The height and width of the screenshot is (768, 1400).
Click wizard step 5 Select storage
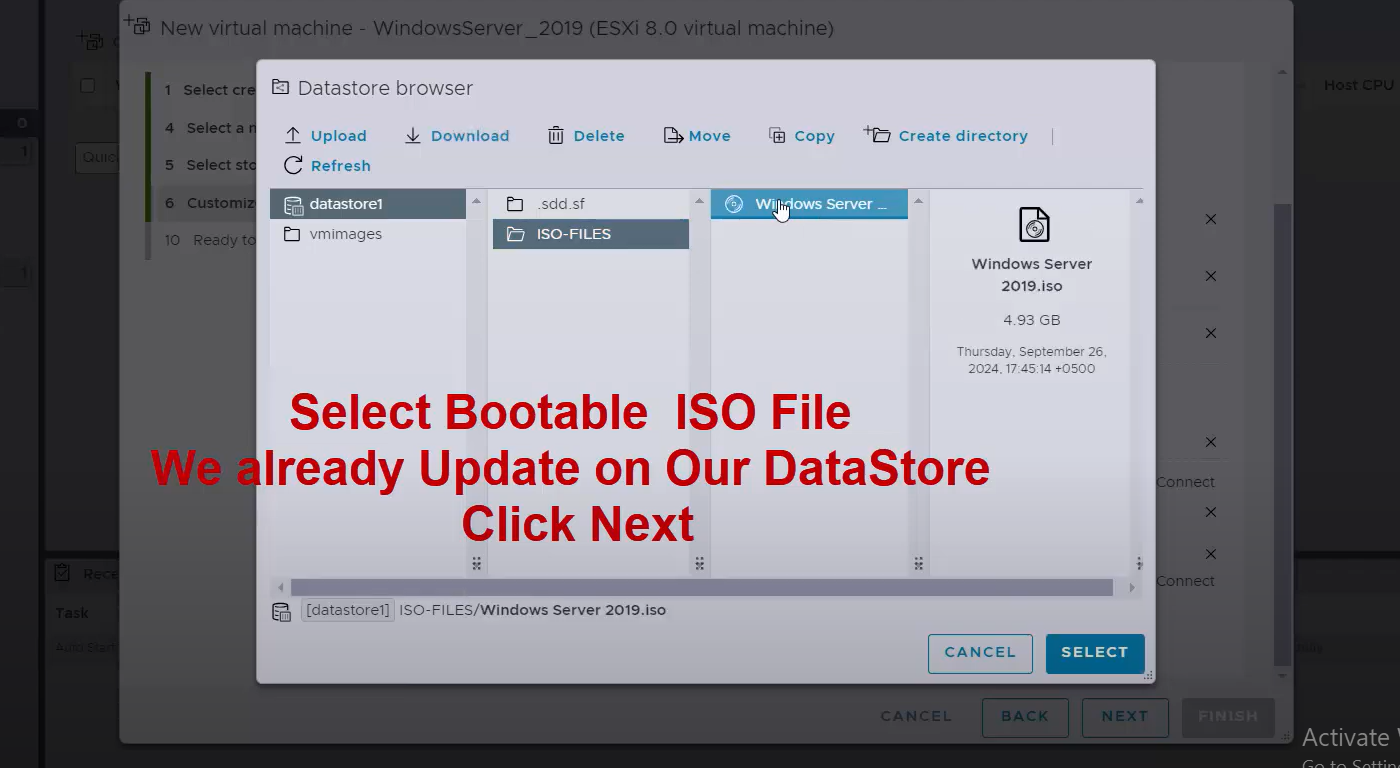click(209, 165)
